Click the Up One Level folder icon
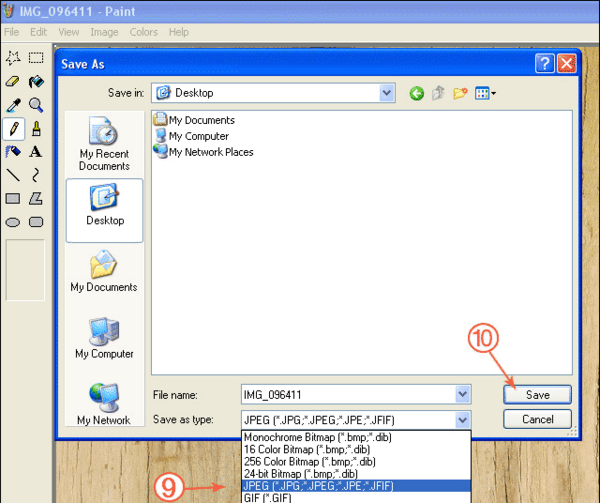The width and height of the screenshot is (600, 503). (438, 93)
